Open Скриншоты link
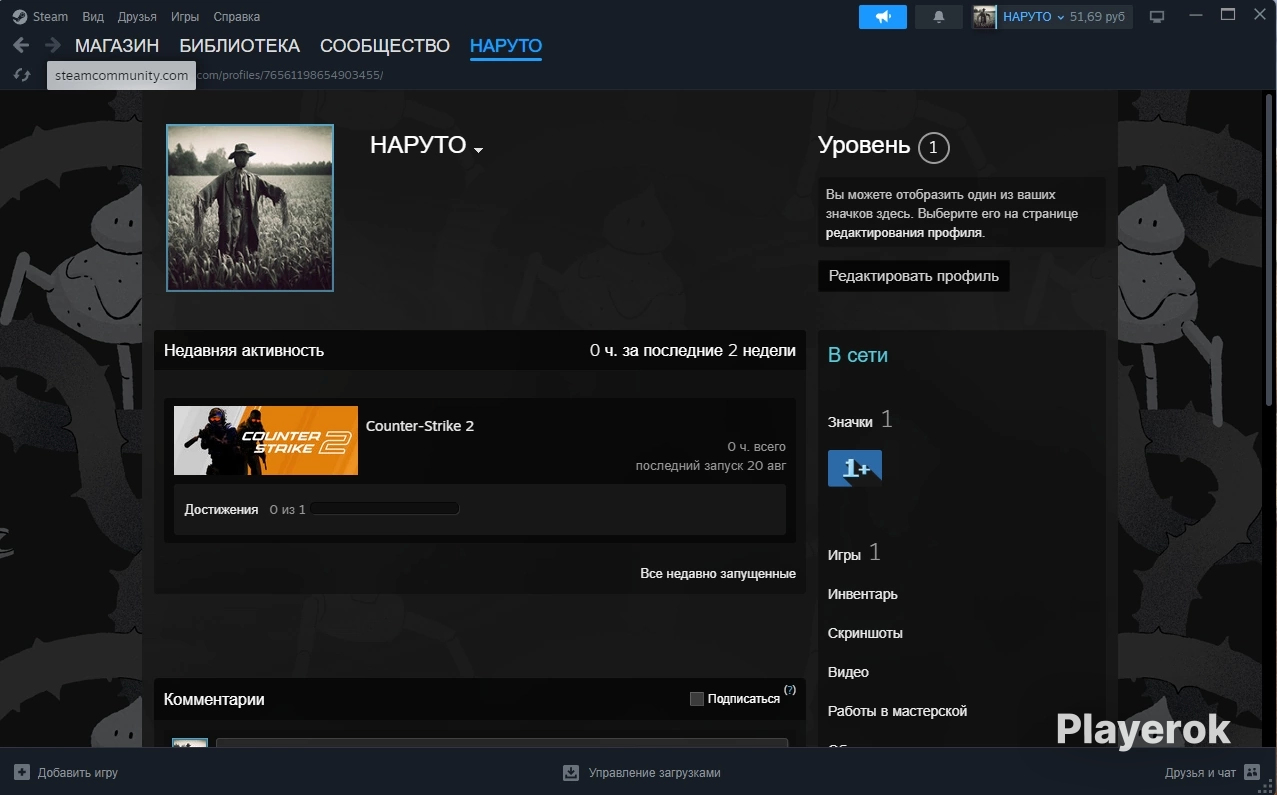 coord(865,633)
